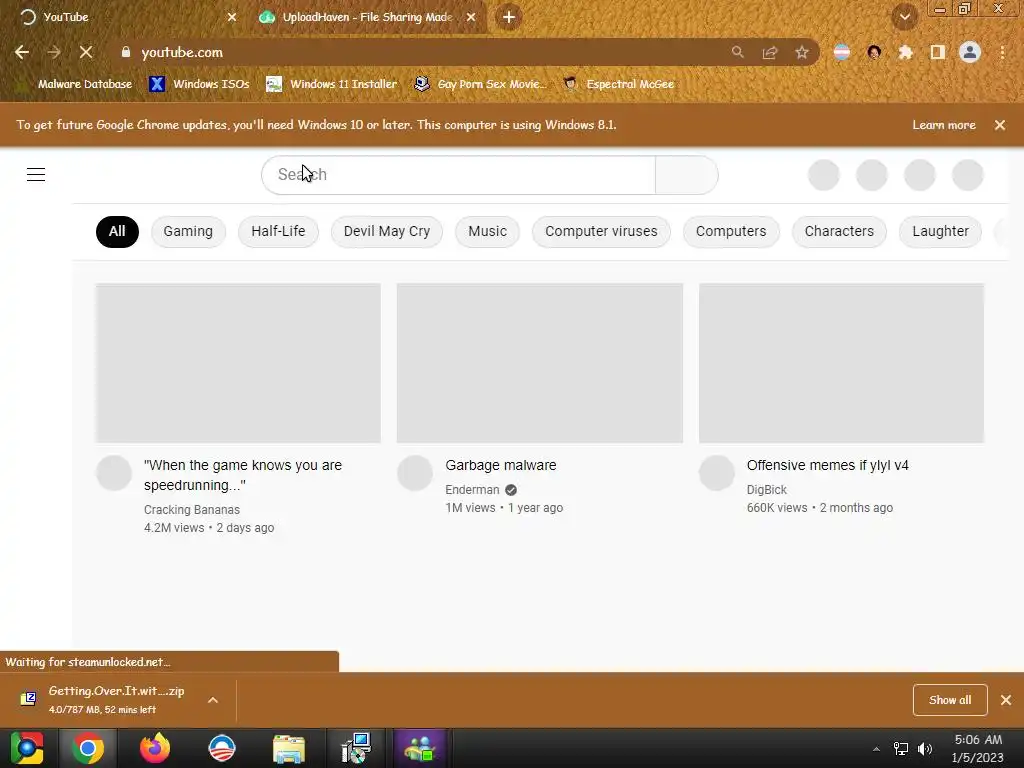Select the Gaming filter chip
This screenshot has width=1024, height=768.
click(x=188, y=232)
